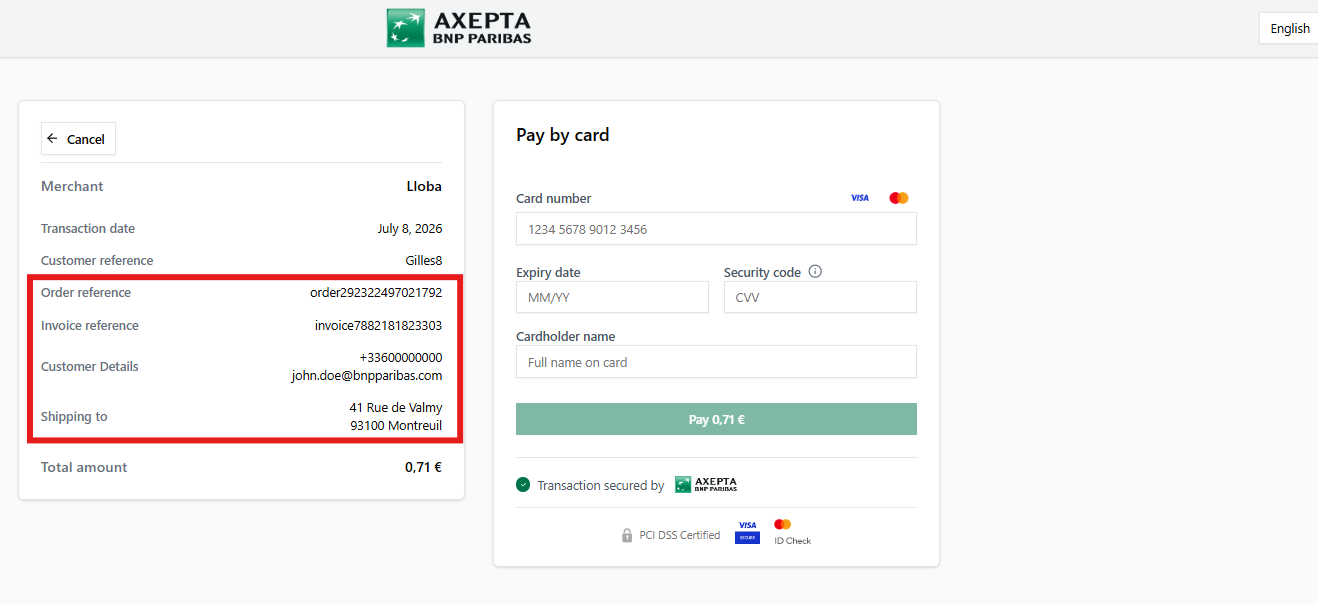Click the Total amount 0,71 € value
Image resolution: width=1318 pixels, height=604 pixels.
coord(423,467)
